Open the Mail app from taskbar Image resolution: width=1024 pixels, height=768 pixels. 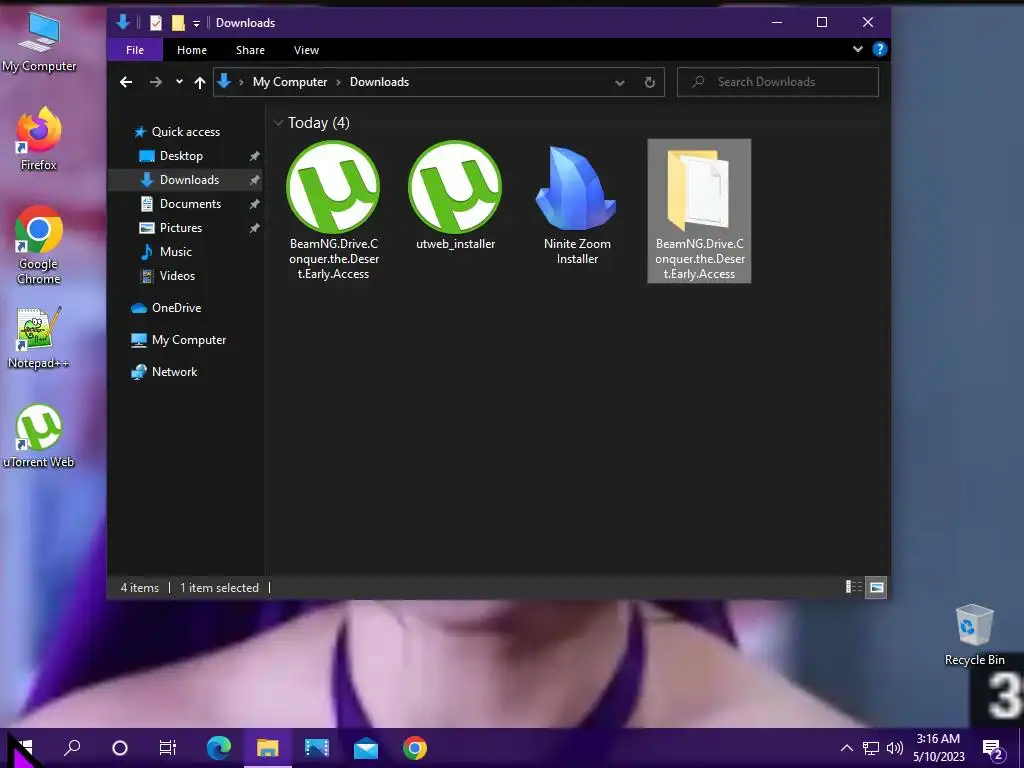click(x=366, y=748)
